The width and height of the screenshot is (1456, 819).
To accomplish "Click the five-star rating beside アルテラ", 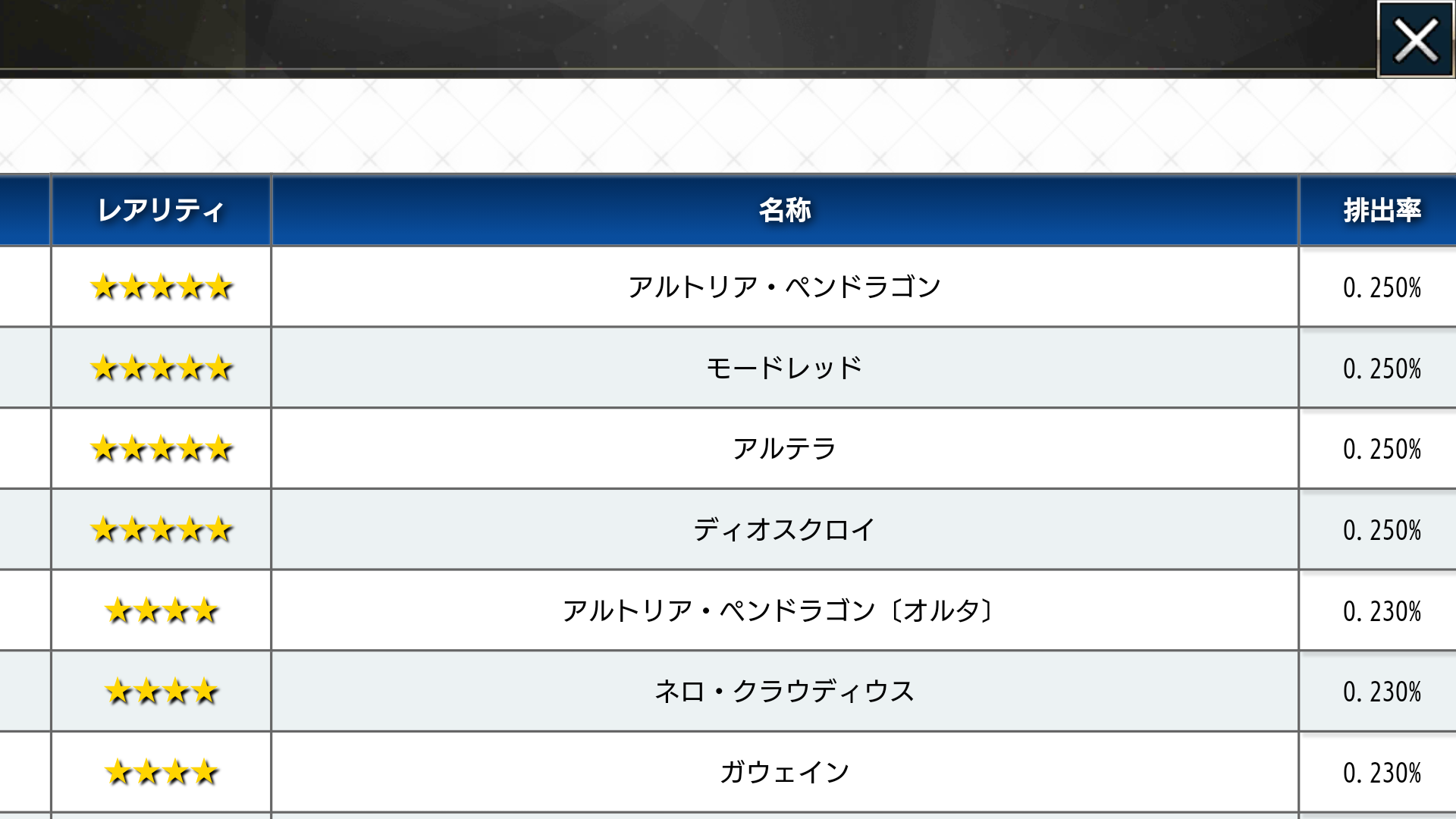I will [161, 449].
